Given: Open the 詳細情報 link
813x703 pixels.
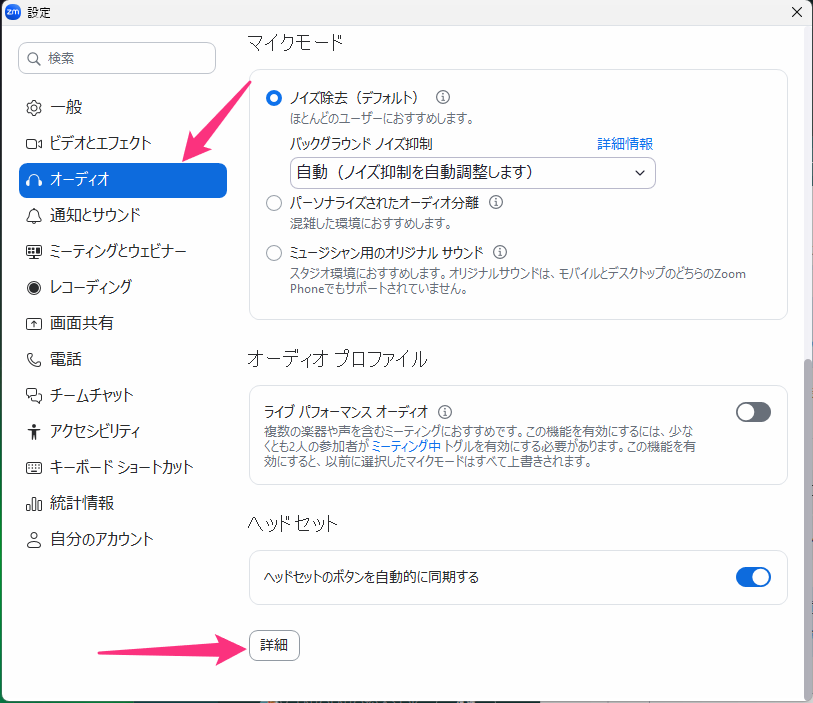Looking at the screenshot, I should coord(625,144).
